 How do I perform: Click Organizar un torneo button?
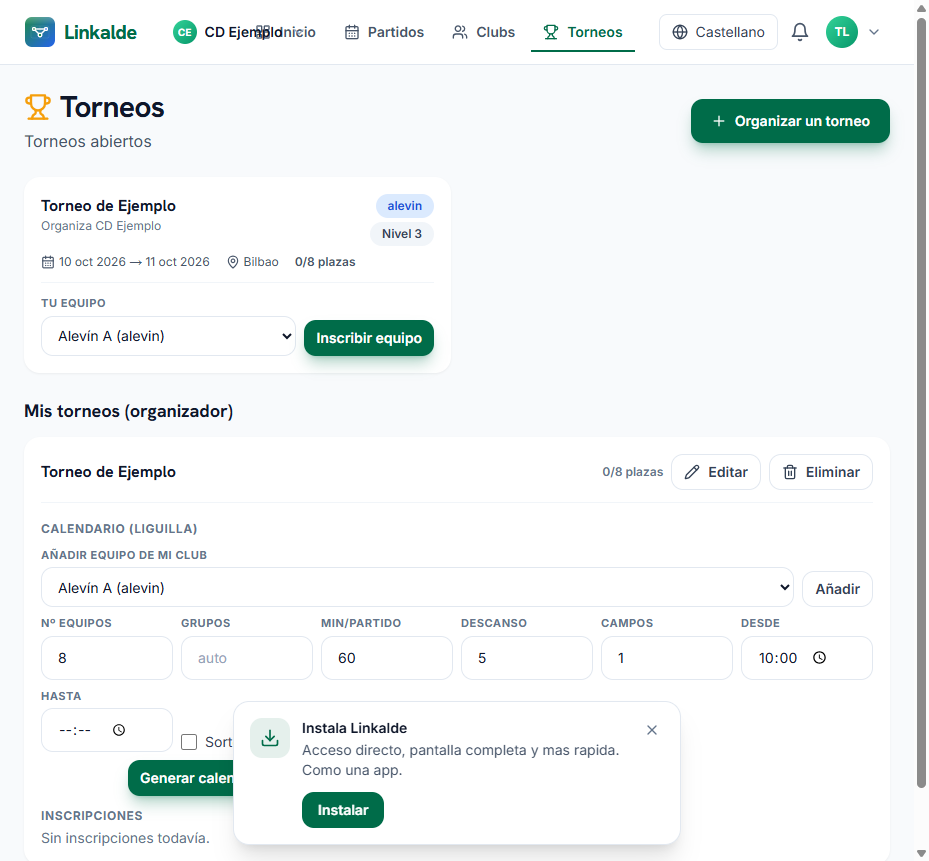click(x=790, y=121)
